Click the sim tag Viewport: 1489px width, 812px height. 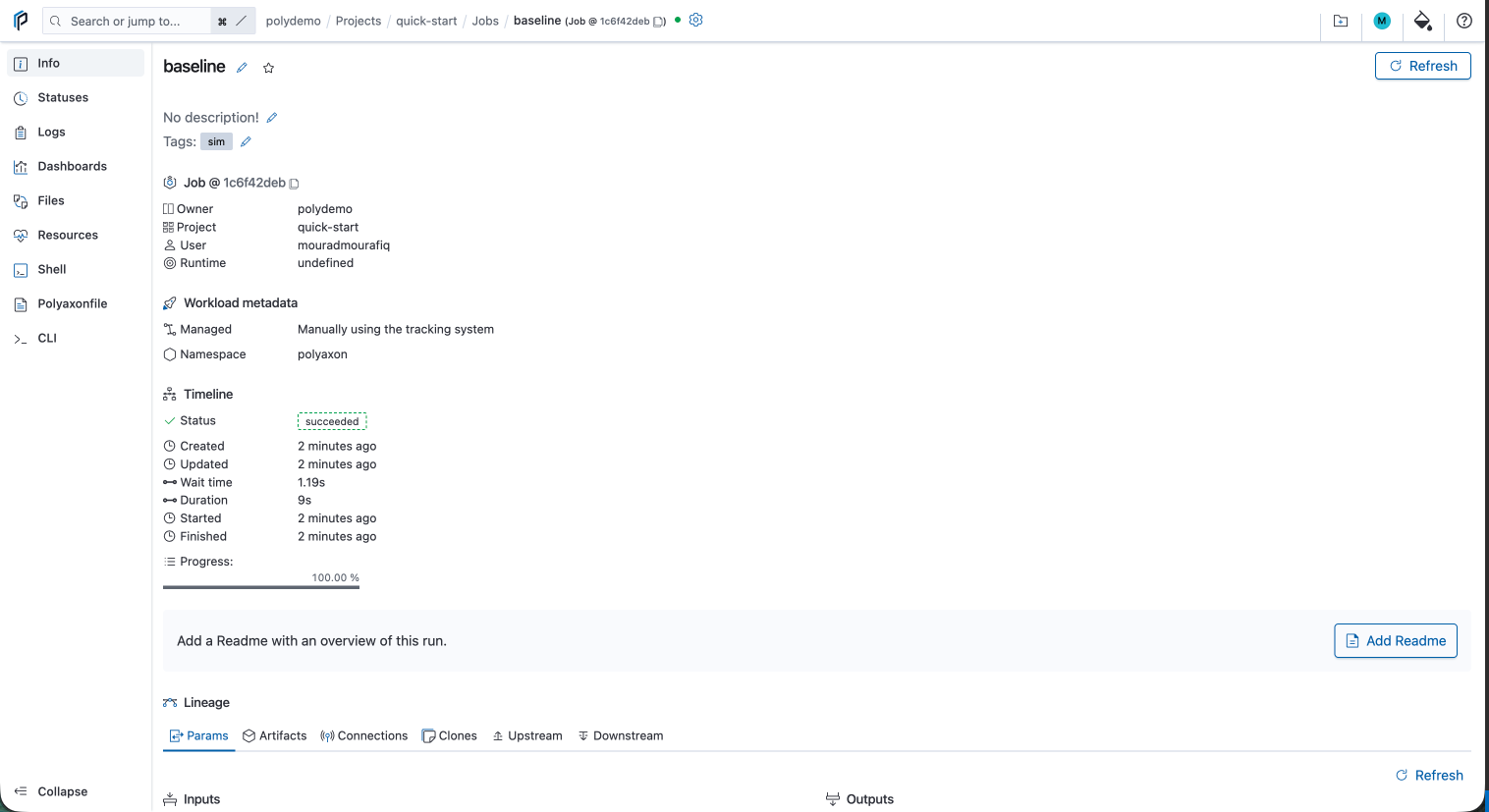[x=216, y=141]
